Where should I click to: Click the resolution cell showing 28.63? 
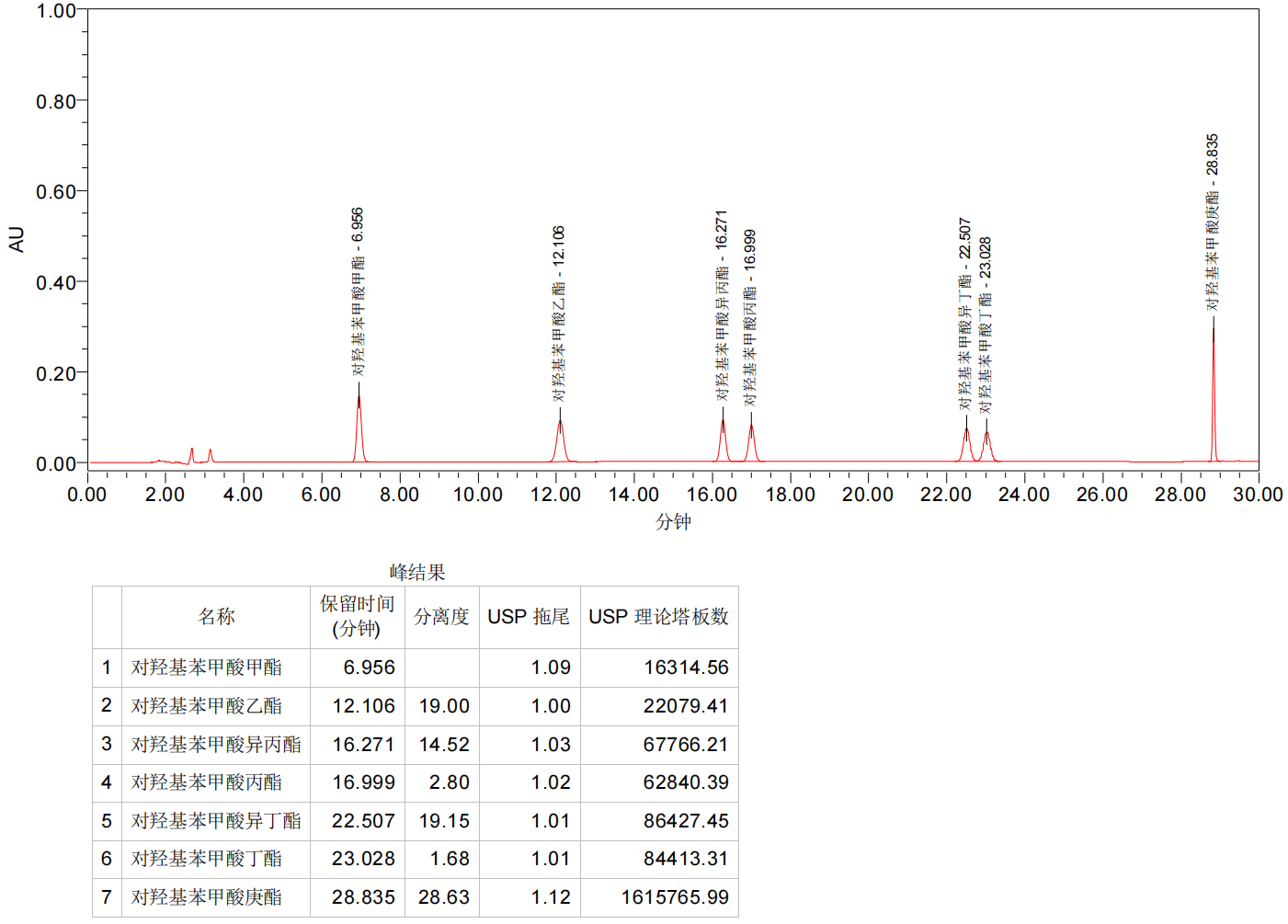pos(444,897)
